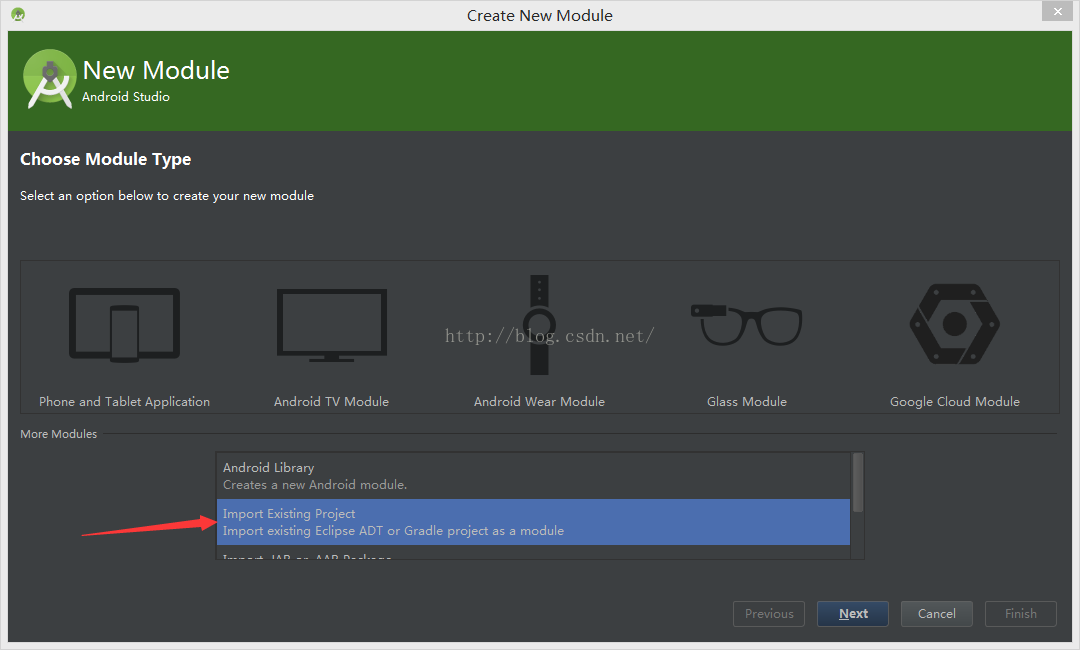This screenshot has width=1080, height=650.
Task: Choose the Google Cloud Module icon
Action: click(955, 324)
